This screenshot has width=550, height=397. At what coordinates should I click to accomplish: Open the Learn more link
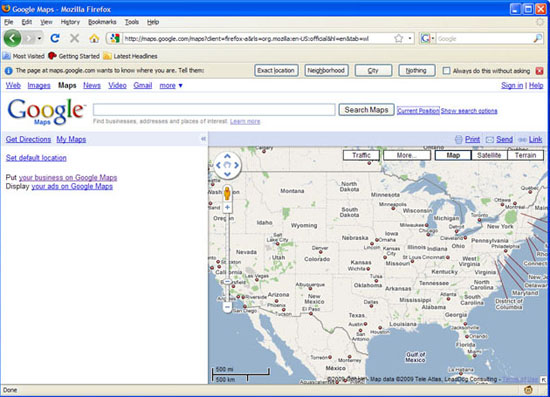pos(245,121)
